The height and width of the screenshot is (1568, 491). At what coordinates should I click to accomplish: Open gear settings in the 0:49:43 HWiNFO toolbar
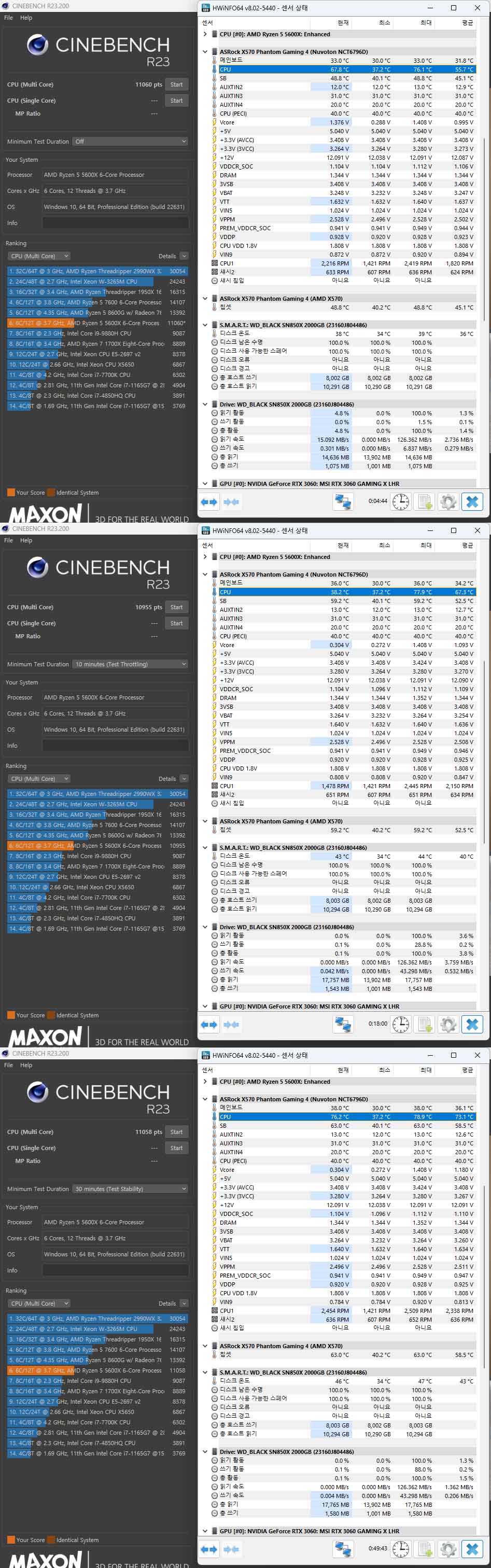[x=448, y=1549]
